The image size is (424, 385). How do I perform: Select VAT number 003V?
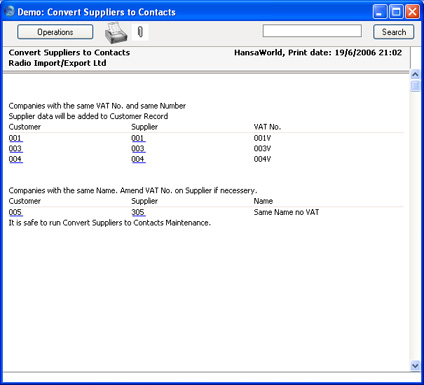262,149
